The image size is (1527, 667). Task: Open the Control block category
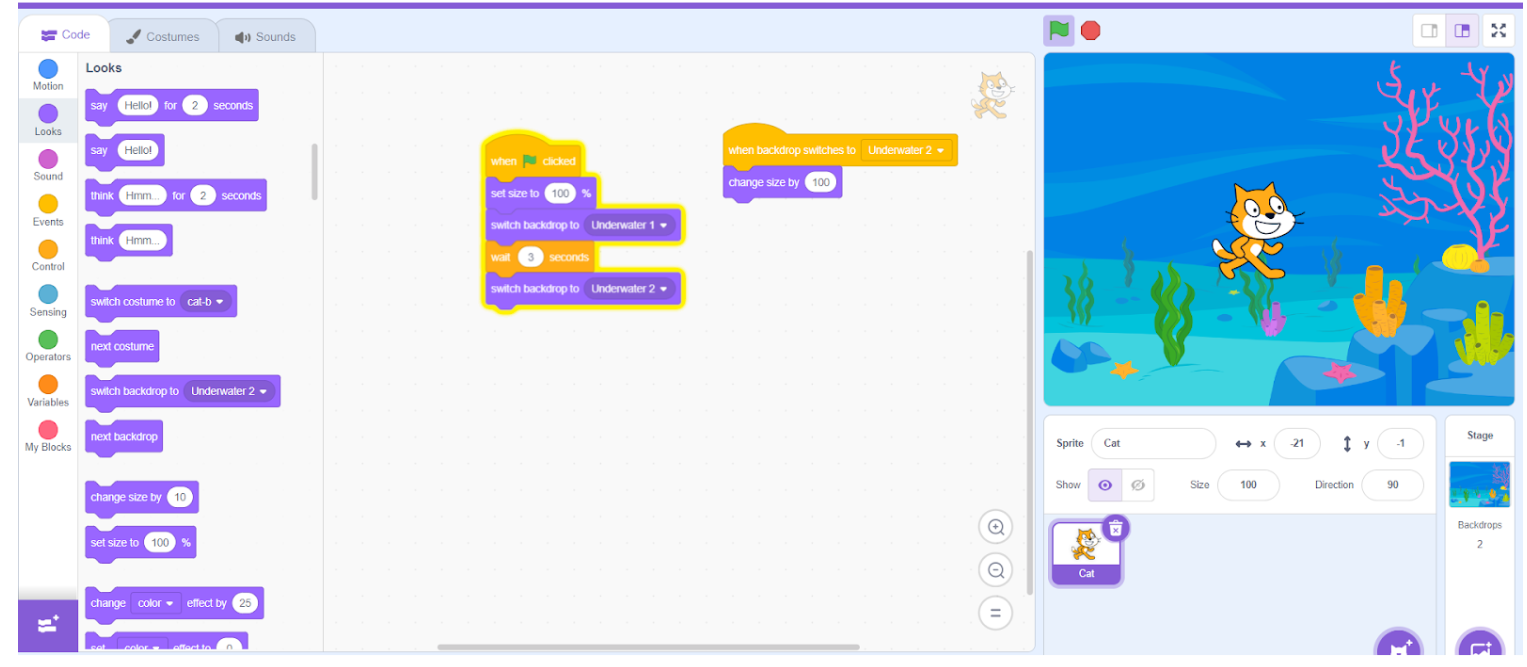coord(48,256)
